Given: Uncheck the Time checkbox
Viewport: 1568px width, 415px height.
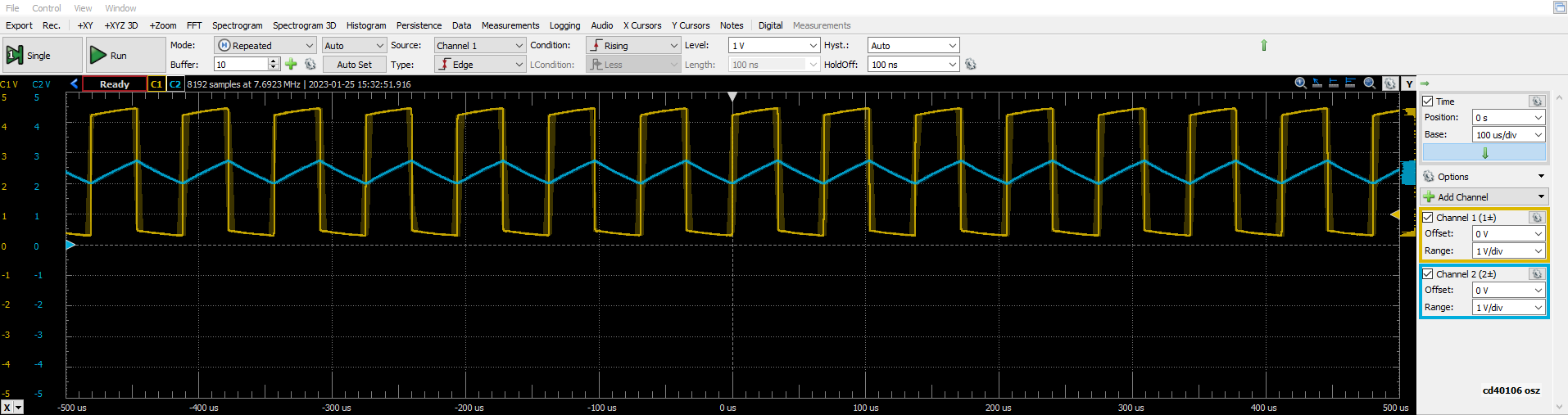Looking at the screenshot, I should point(1428,101).
